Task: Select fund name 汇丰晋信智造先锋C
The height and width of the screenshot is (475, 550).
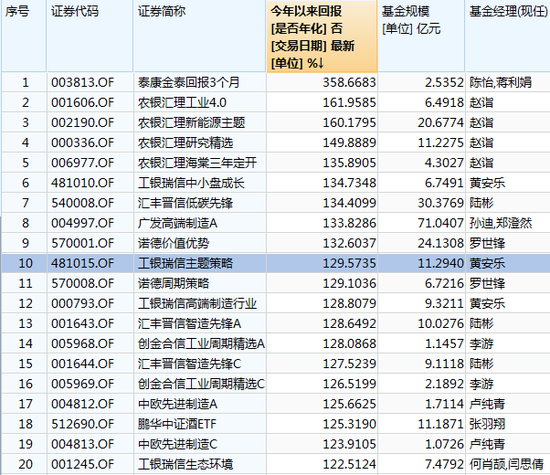Action: click(189, 363)
